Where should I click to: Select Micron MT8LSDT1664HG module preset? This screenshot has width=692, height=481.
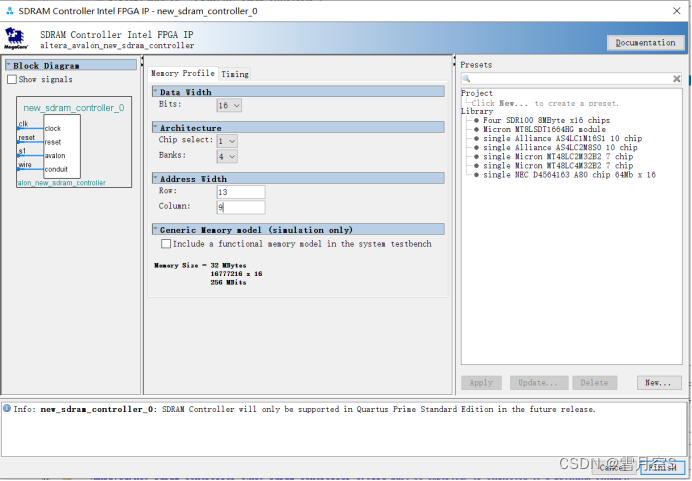click(x=544, y=129)
